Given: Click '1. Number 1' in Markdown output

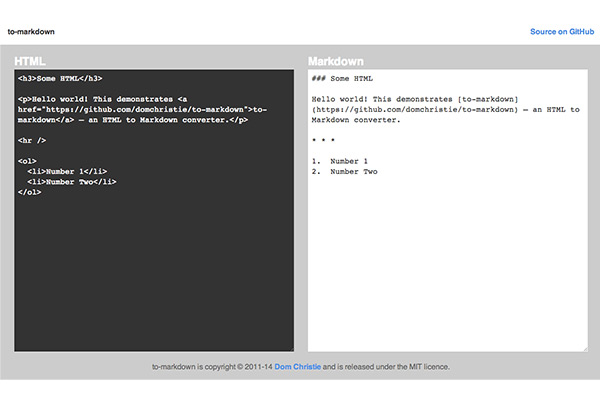Looking at the screenshot, I should tap(340, 161).
